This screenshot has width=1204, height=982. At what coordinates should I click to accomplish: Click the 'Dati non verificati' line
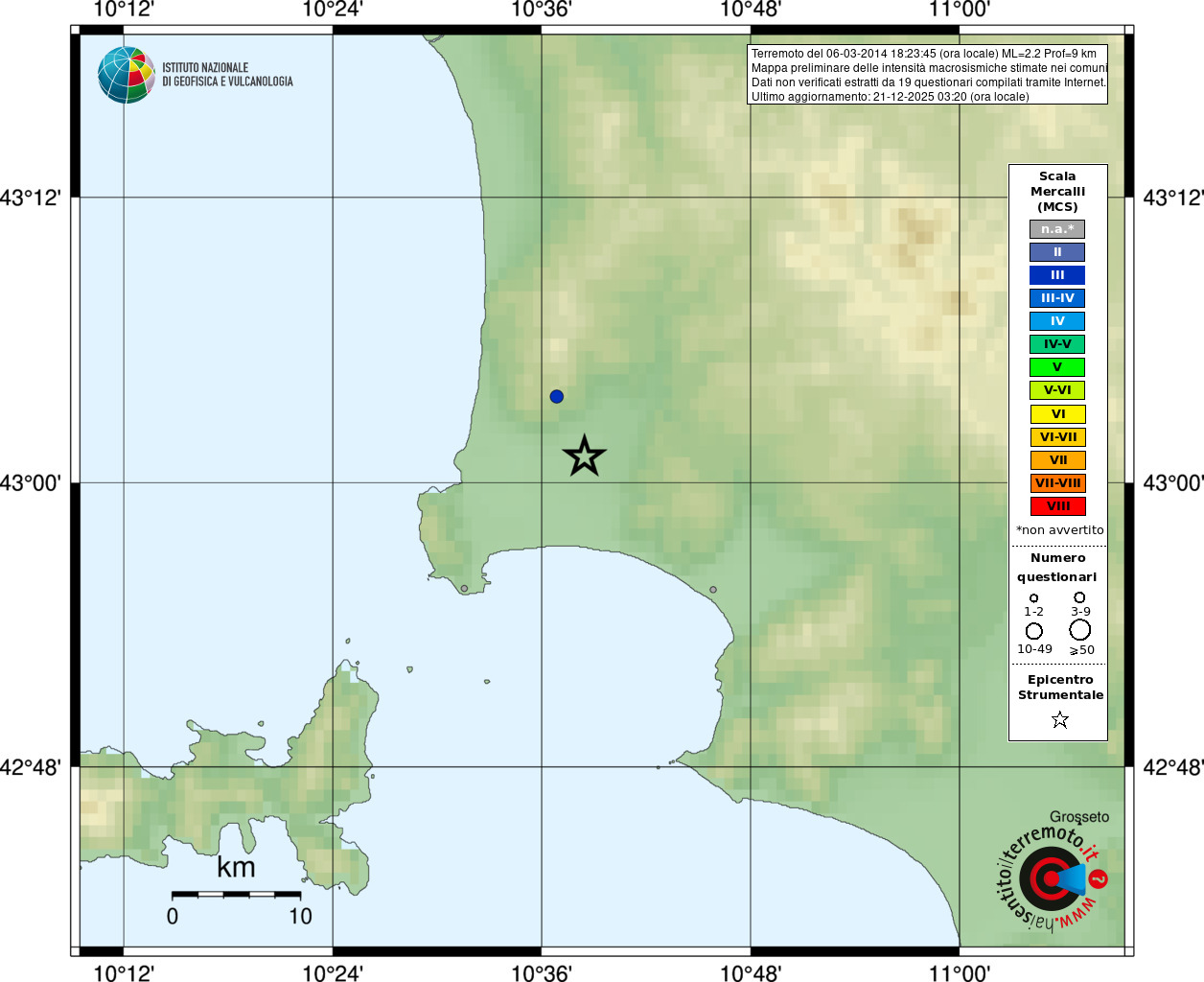[928, 82]
